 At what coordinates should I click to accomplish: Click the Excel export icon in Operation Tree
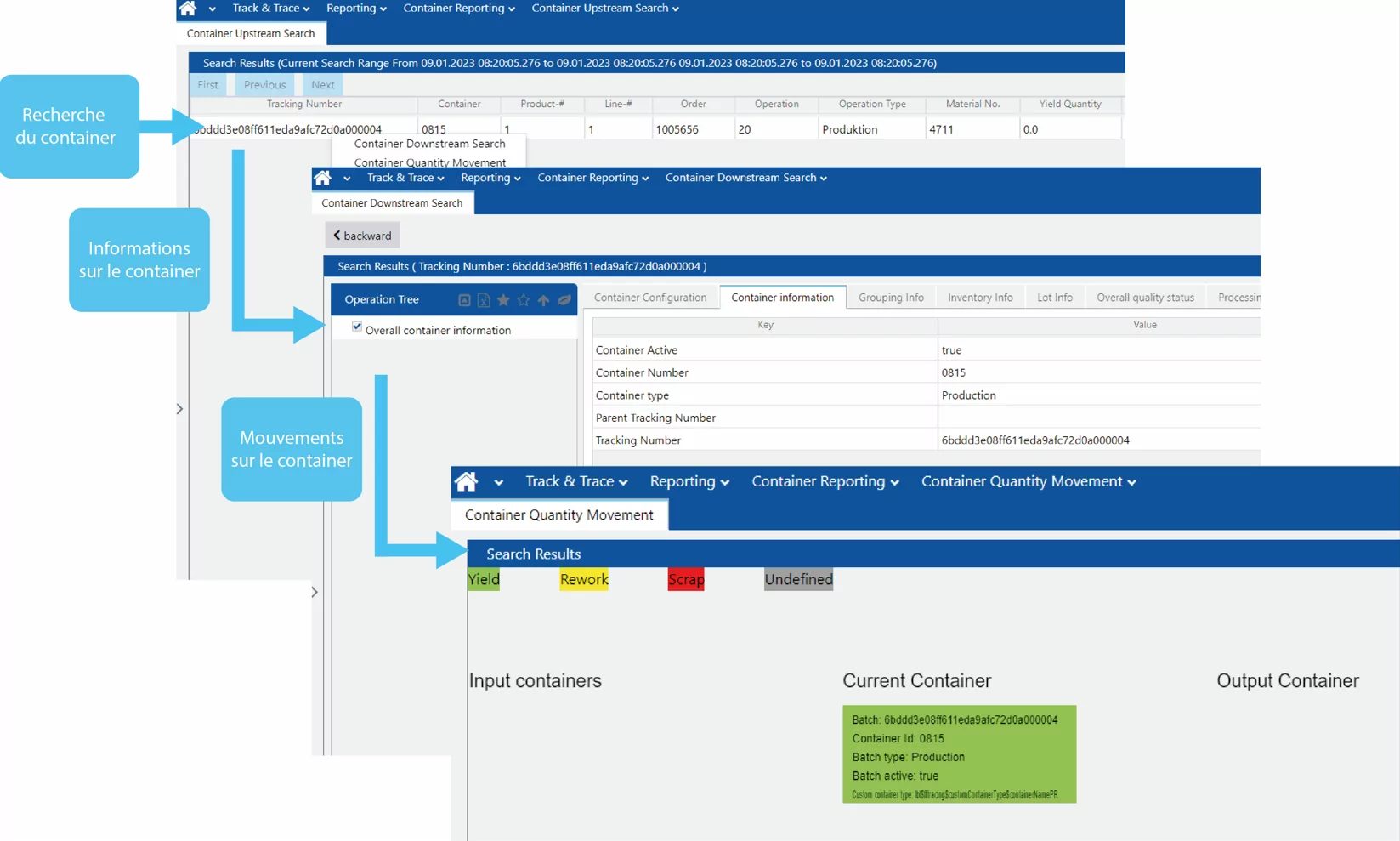point(484,300)
